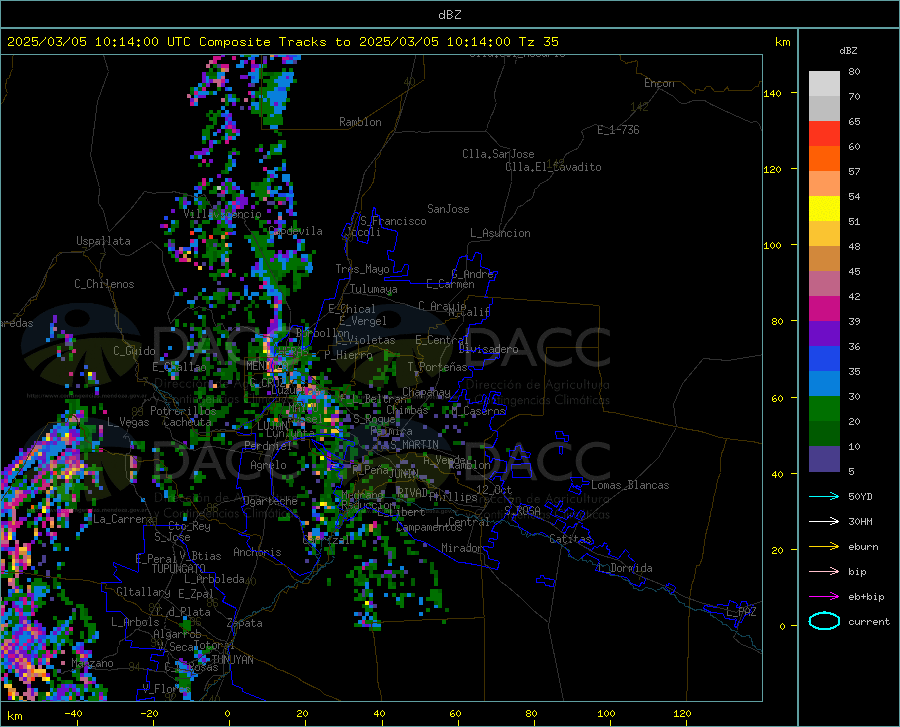Pick the light gray 80-70 dBZ swatch
This screenshot has height=727, width=900.
pyautogui.click(x=824, y=84)
